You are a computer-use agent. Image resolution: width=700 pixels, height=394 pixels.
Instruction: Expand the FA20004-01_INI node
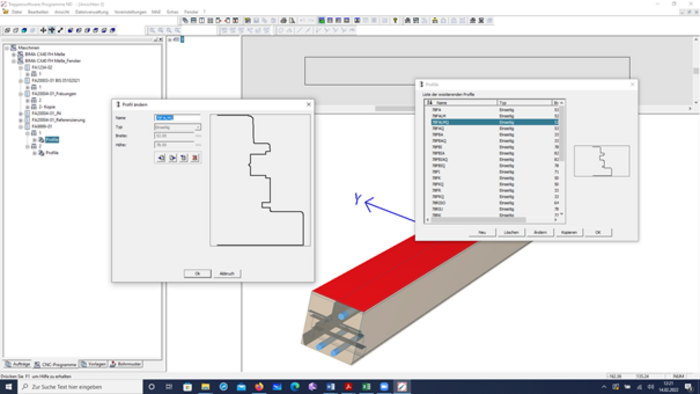pos(21,114)
